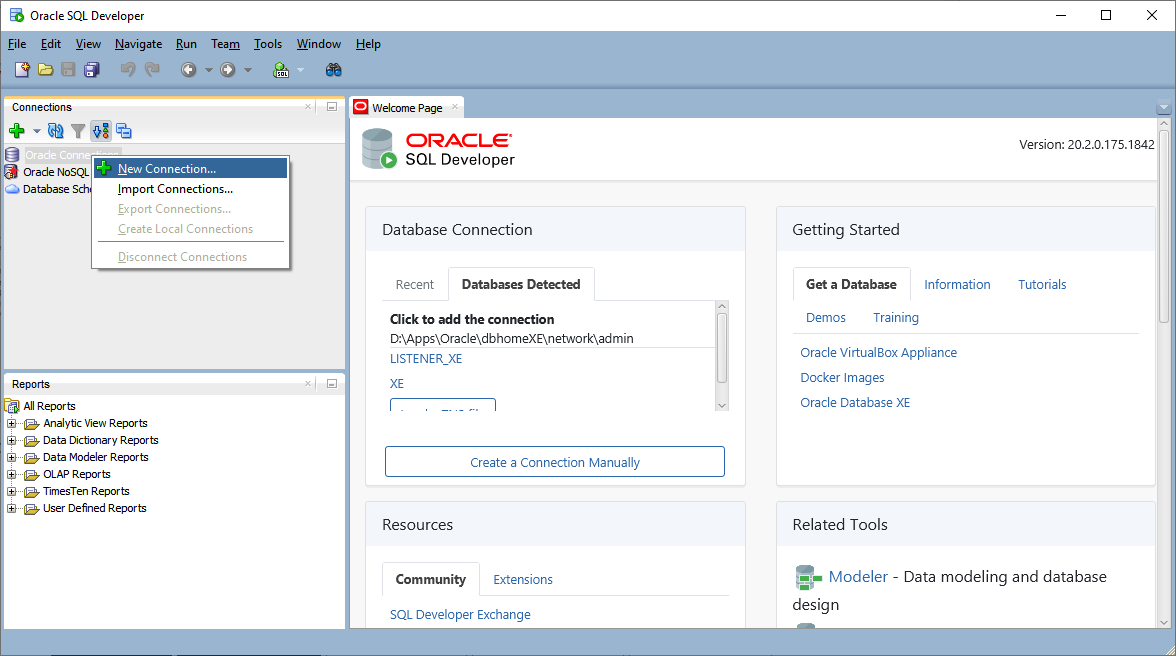Screen dimensions: 1176x656
Task: Click Create a Connection Manually
Action: pyautogui.click(x=554, y=461)
